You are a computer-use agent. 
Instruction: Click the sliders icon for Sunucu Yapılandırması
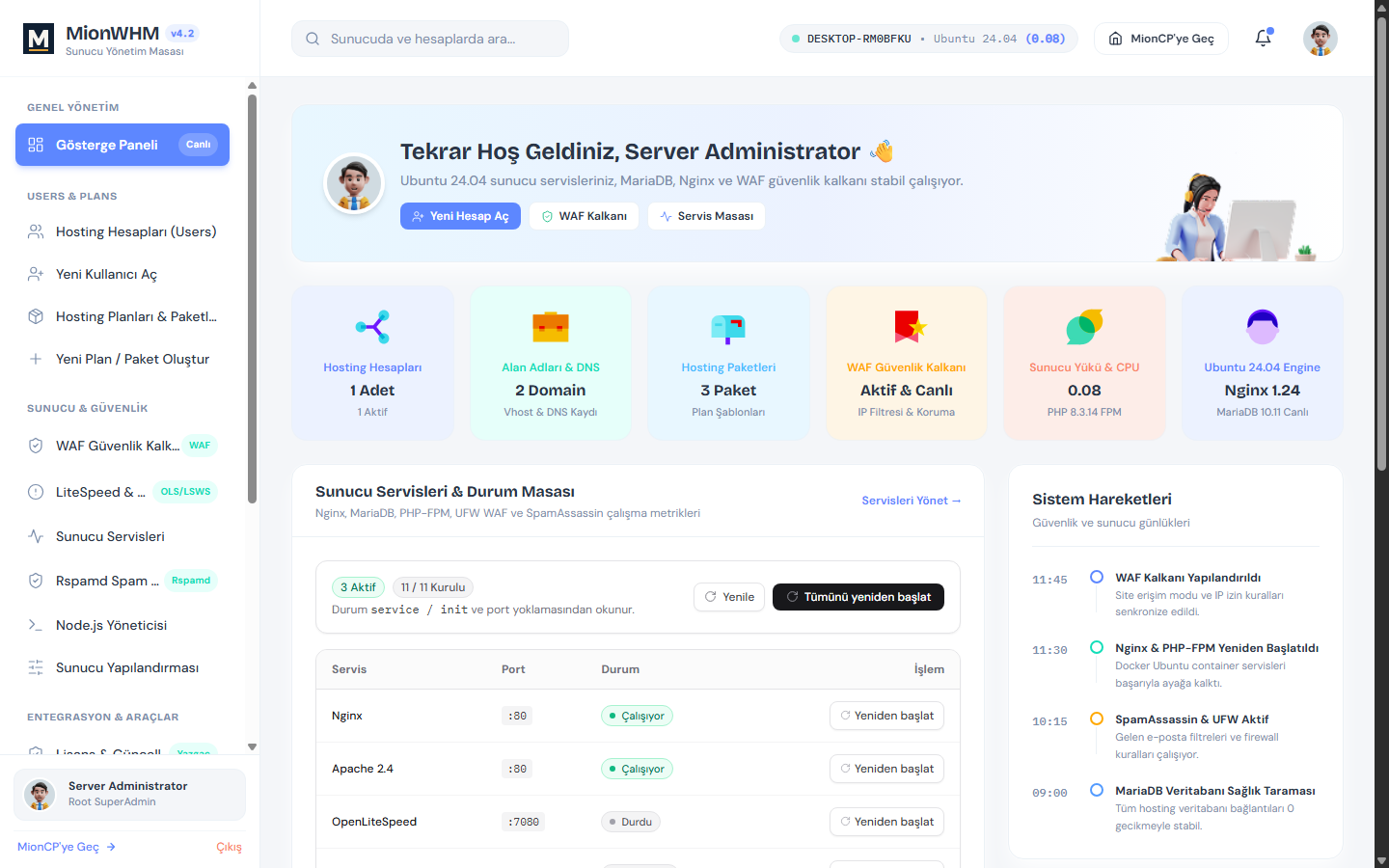click(36, 667)
